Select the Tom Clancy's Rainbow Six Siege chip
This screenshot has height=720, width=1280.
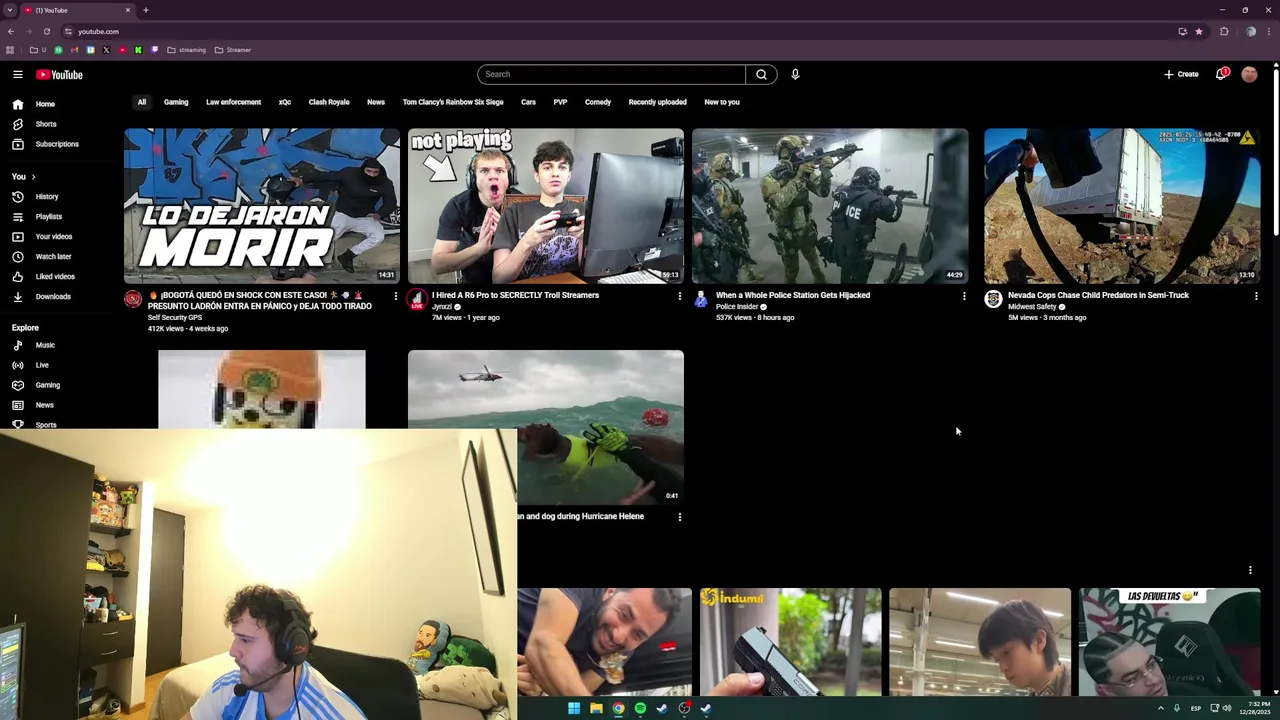[453, 102]
